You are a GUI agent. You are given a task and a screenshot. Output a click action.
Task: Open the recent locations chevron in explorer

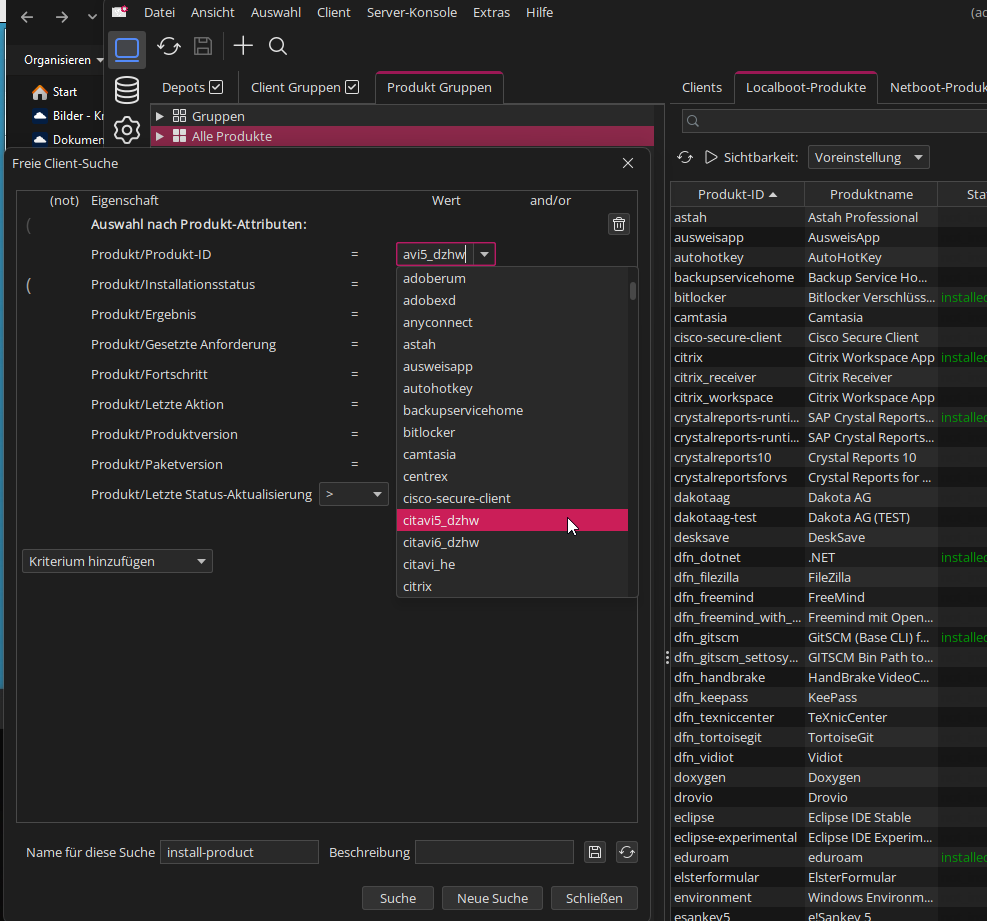(x=93, y=17)
